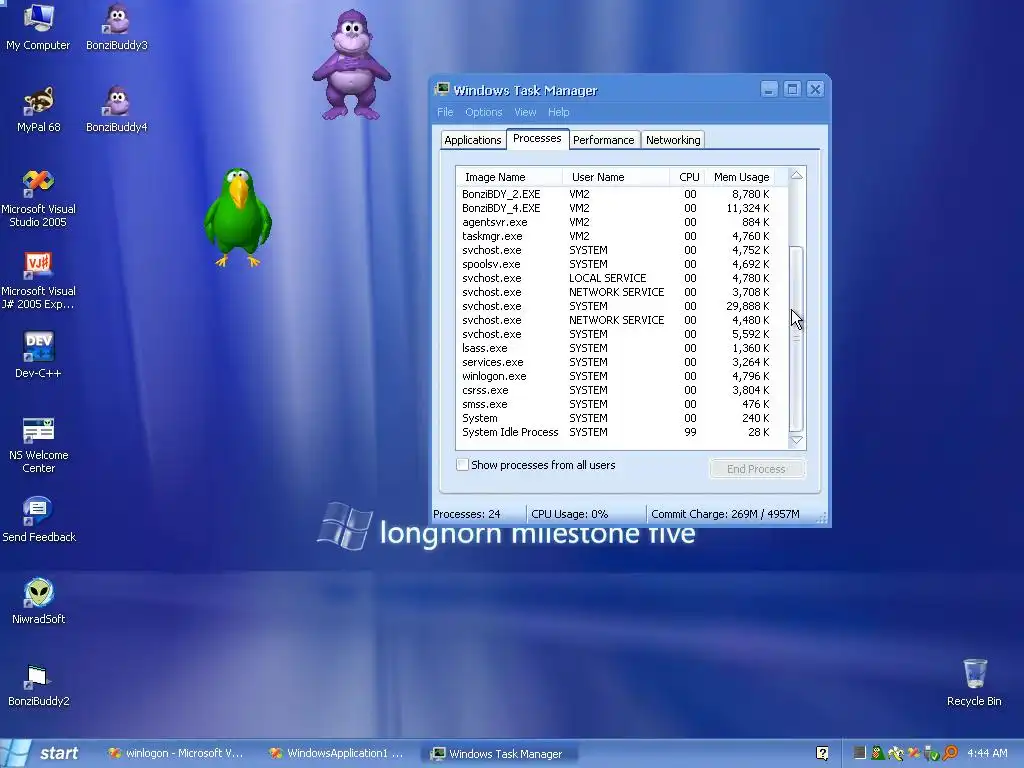The image size is (1024, 768).
Task: Select the Dev-C++ desktop icon
Action: click(x=39, y=355)
